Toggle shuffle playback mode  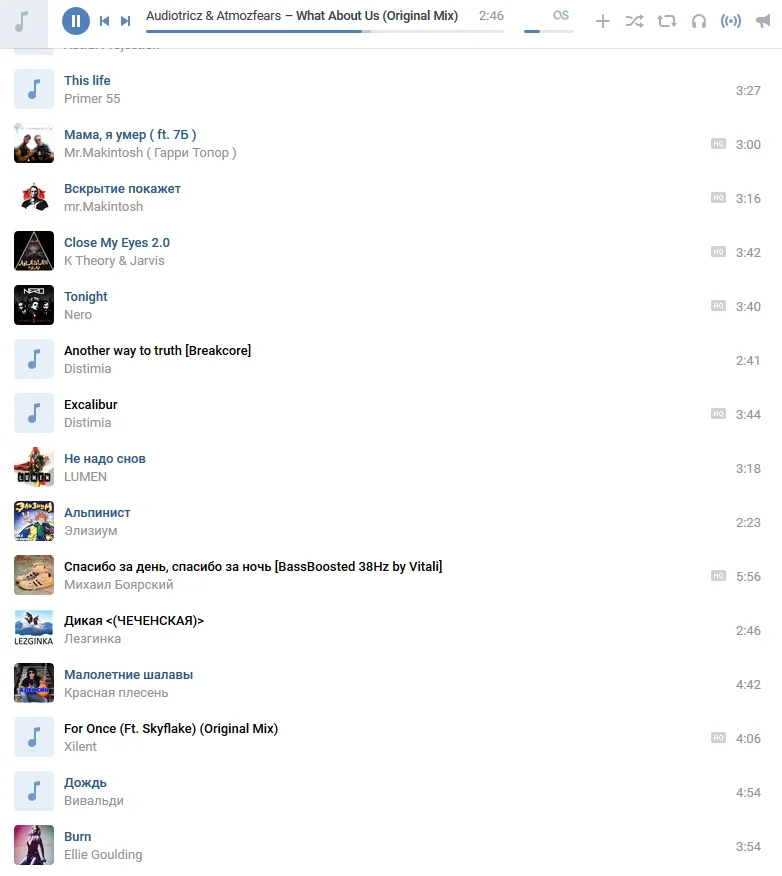pyautogui.click(x=634, y=21)
